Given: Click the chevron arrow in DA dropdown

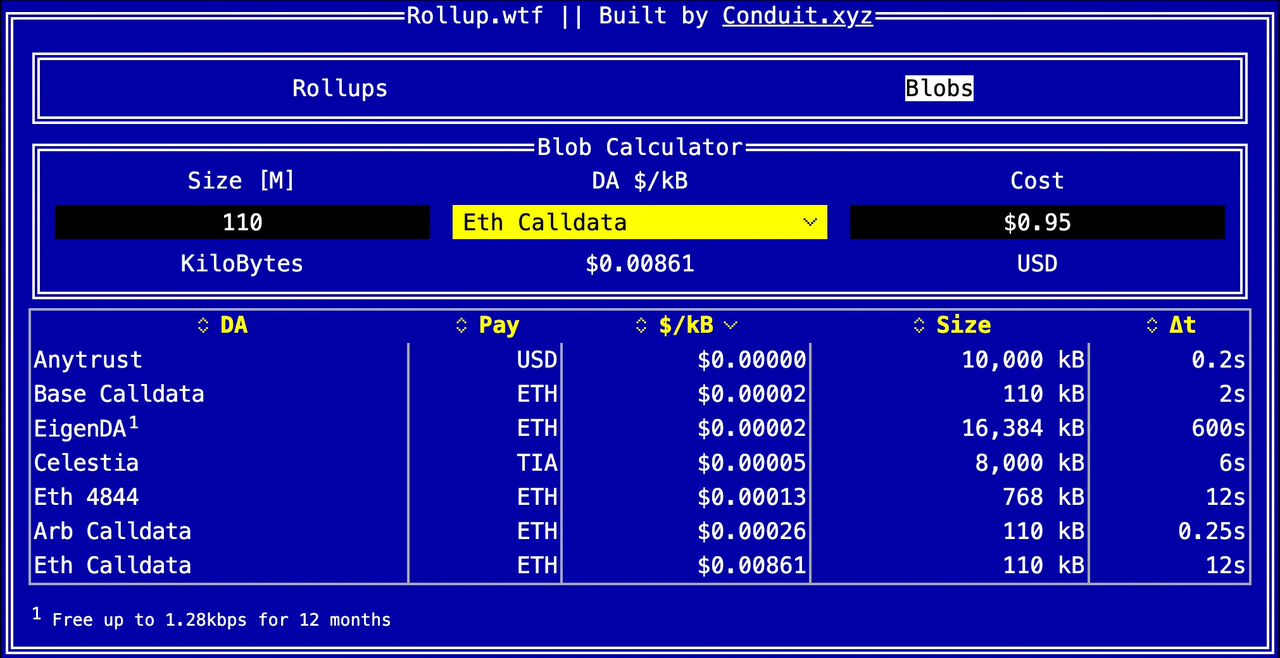Looking at the screenshot, I should [x=810, y=222].
